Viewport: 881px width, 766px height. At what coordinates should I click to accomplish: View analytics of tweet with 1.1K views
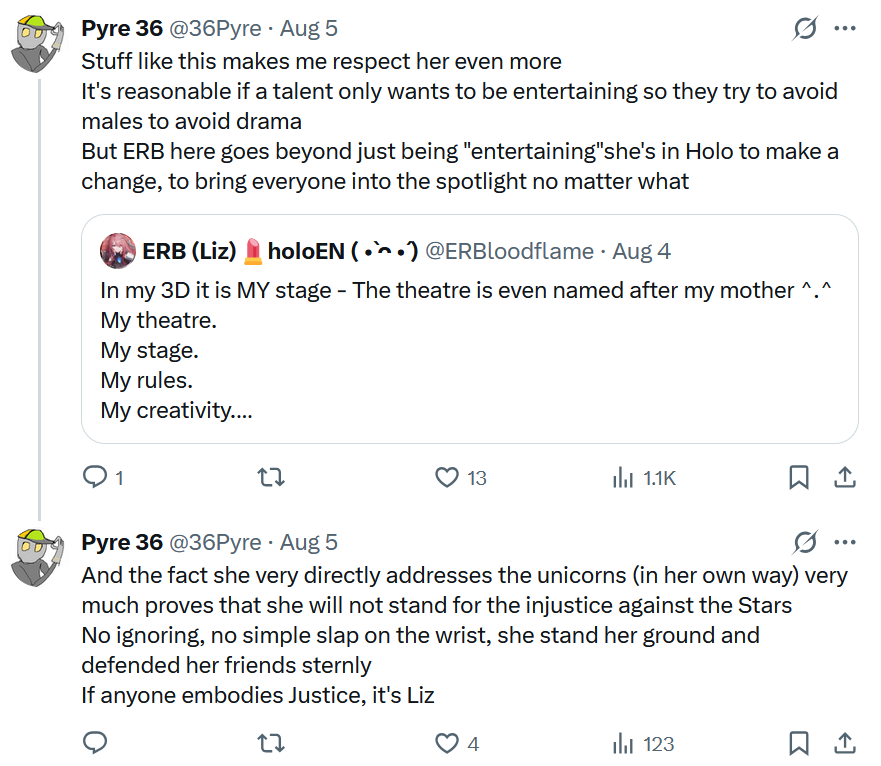tap(623, 478)
